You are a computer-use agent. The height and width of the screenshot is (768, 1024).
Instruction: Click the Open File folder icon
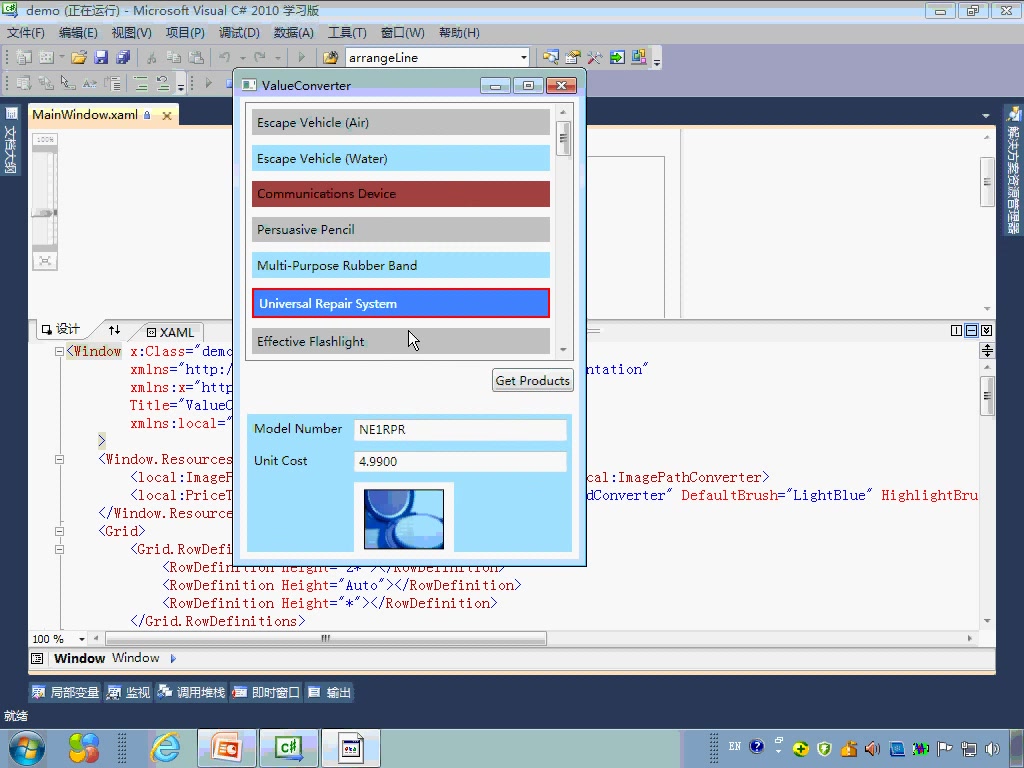point(78,58)
